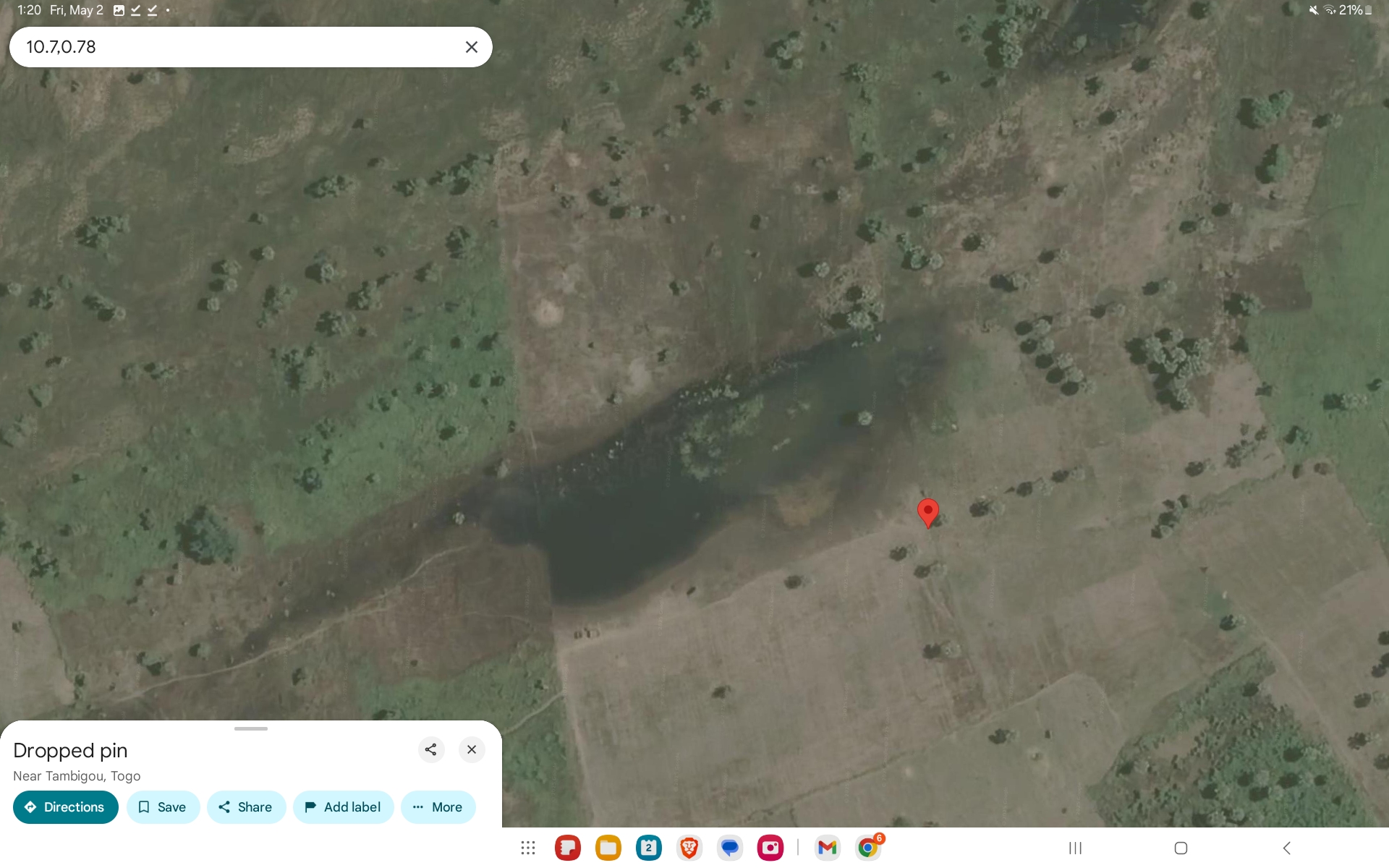Open Gmail from the taskbar
This screenshot has height=868, width=1389.
(827, 848)
